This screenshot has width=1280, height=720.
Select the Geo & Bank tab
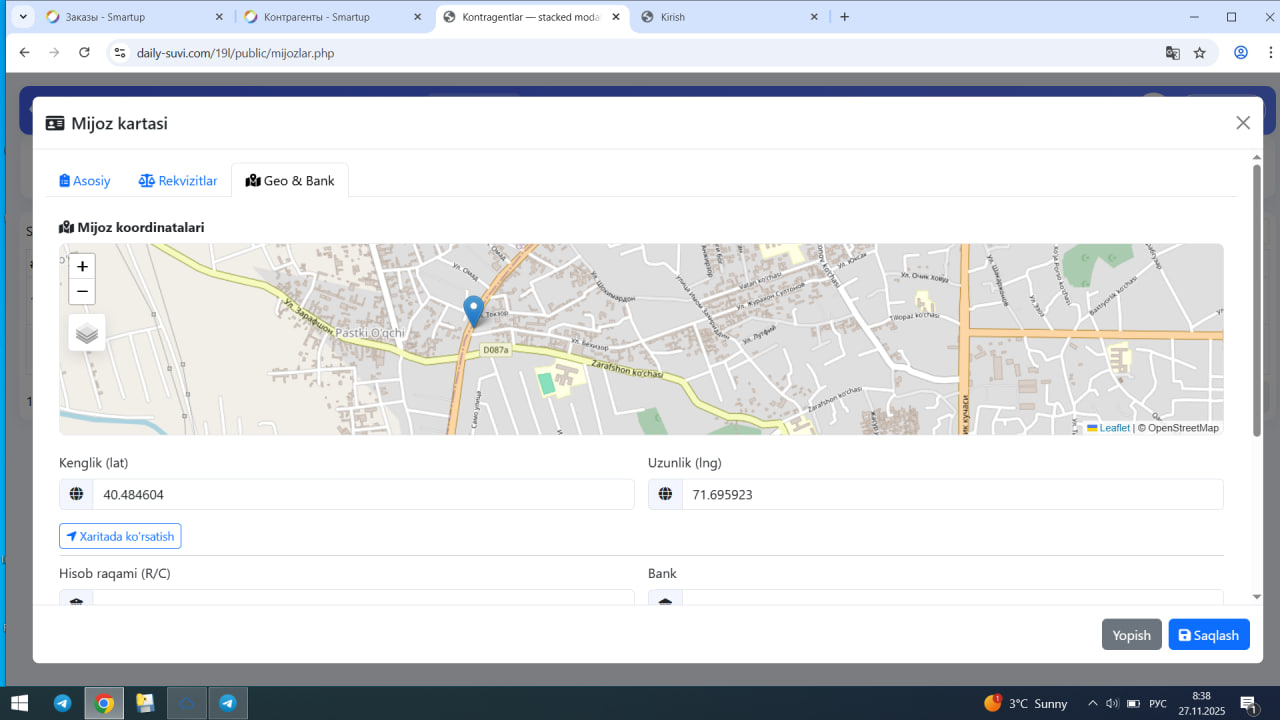[x=290, y=181]
